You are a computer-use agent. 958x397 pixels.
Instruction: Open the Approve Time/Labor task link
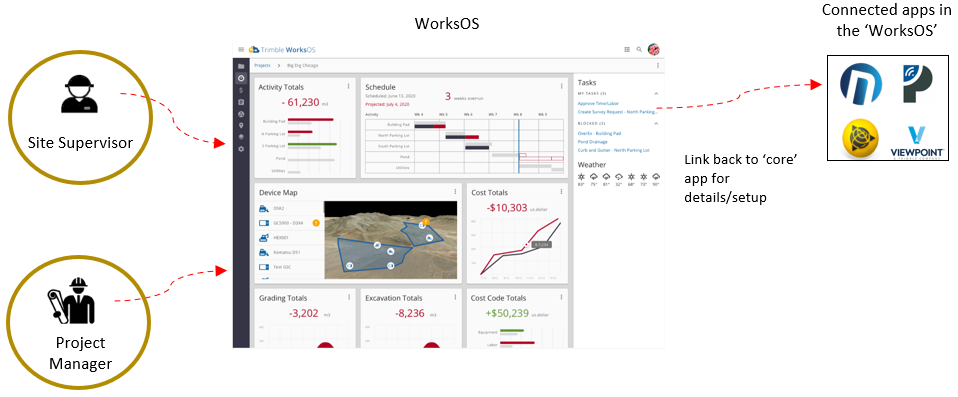pos(598,103)
